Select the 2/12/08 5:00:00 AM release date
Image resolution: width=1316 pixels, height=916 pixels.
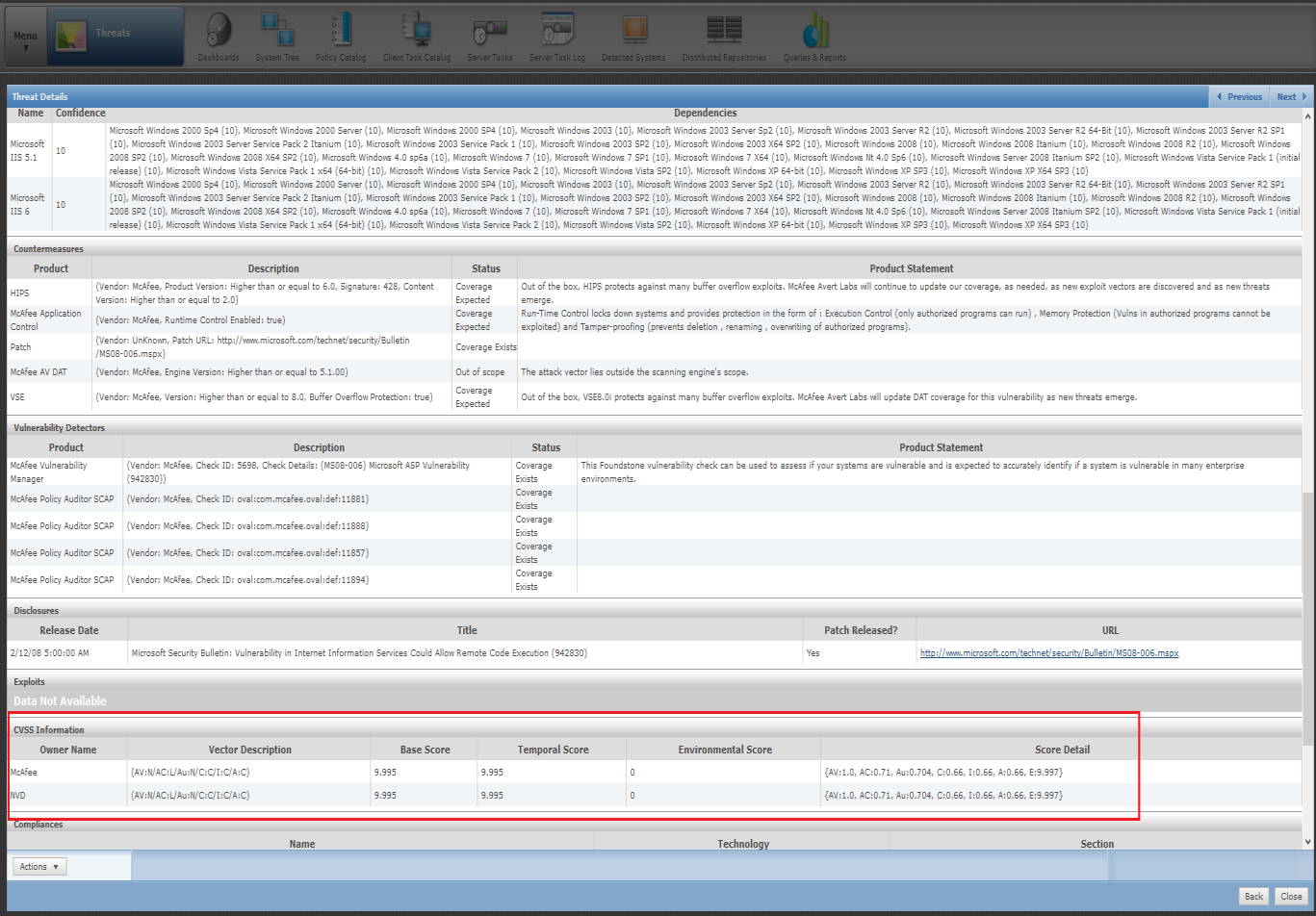tap(49, 653)
